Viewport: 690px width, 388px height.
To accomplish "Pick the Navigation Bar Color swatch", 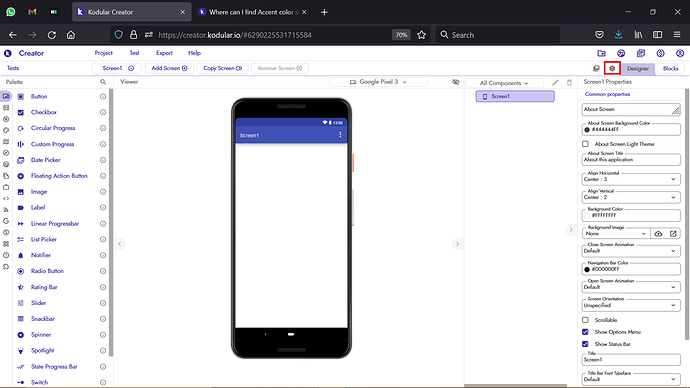I will coord(587,269).
